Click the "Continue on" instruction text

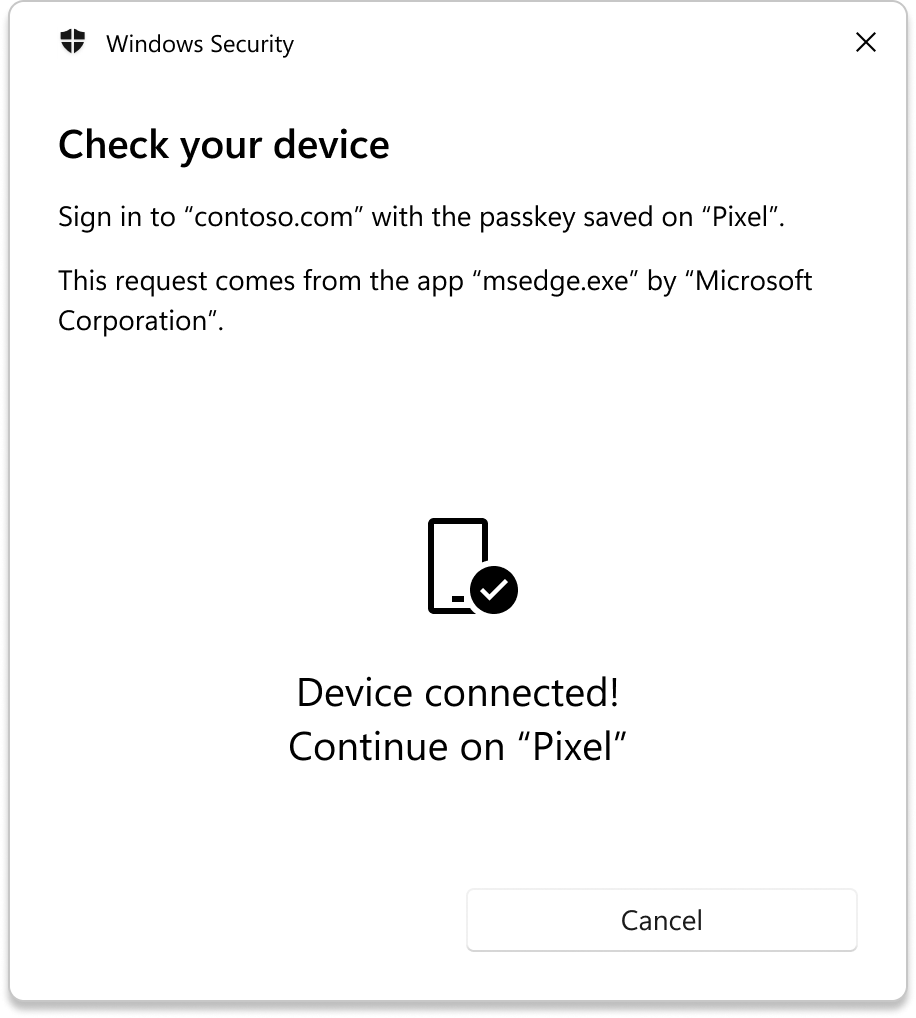click(x=396, y=747)
